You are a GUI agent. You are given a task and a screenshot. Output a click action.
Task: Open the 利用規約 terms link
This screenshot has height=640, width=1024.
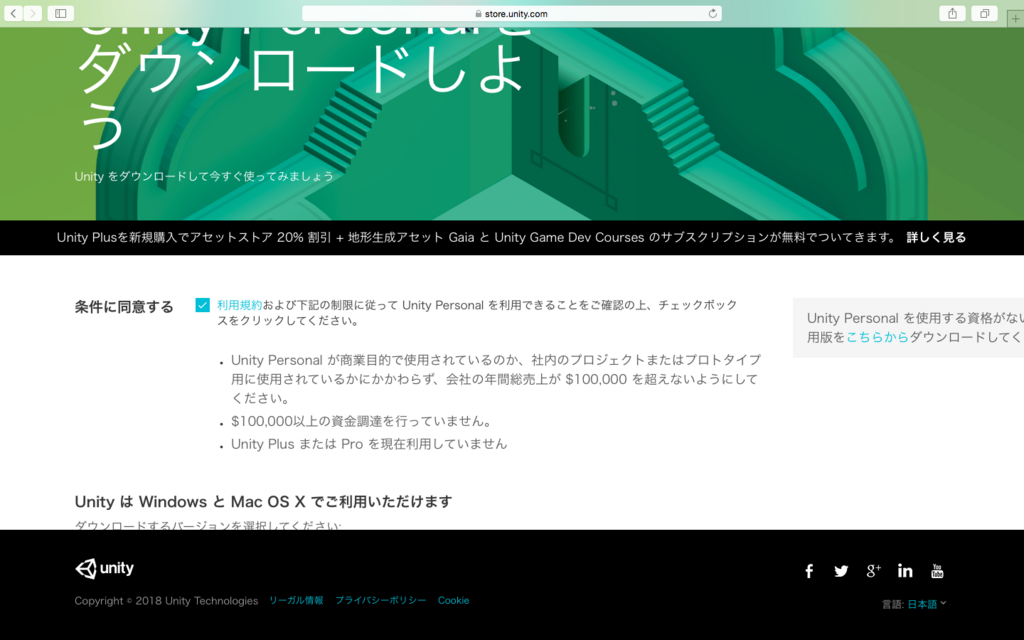click(x=239, y=305)
